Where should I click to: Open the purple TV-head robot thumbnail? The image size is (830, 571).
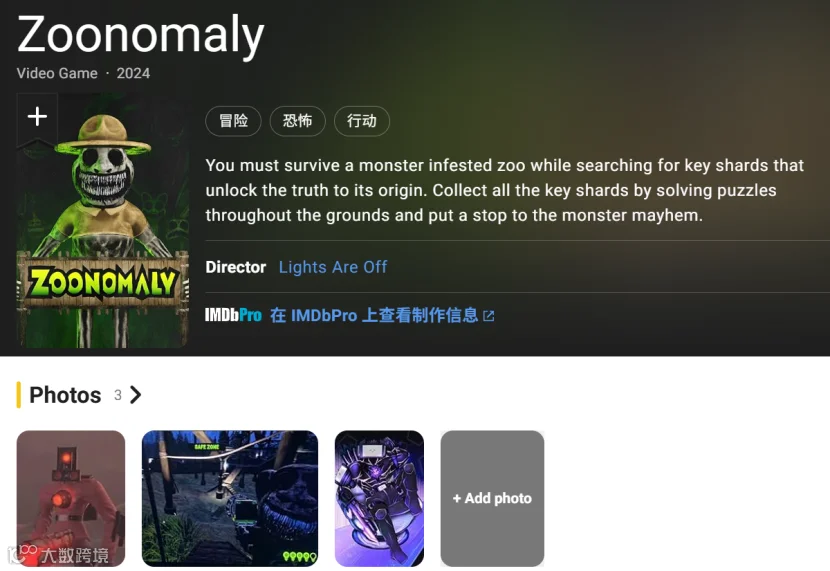point(380,499)
